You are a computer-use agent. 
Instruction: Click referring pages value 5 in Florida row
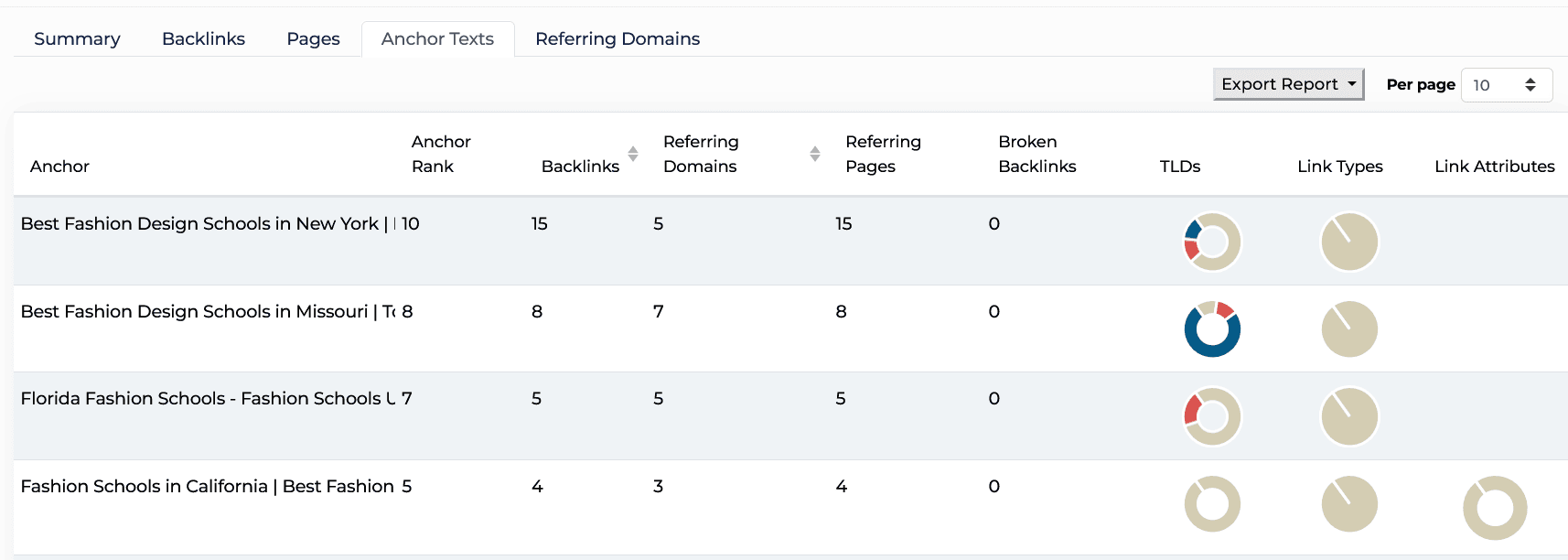coord(841,399)
